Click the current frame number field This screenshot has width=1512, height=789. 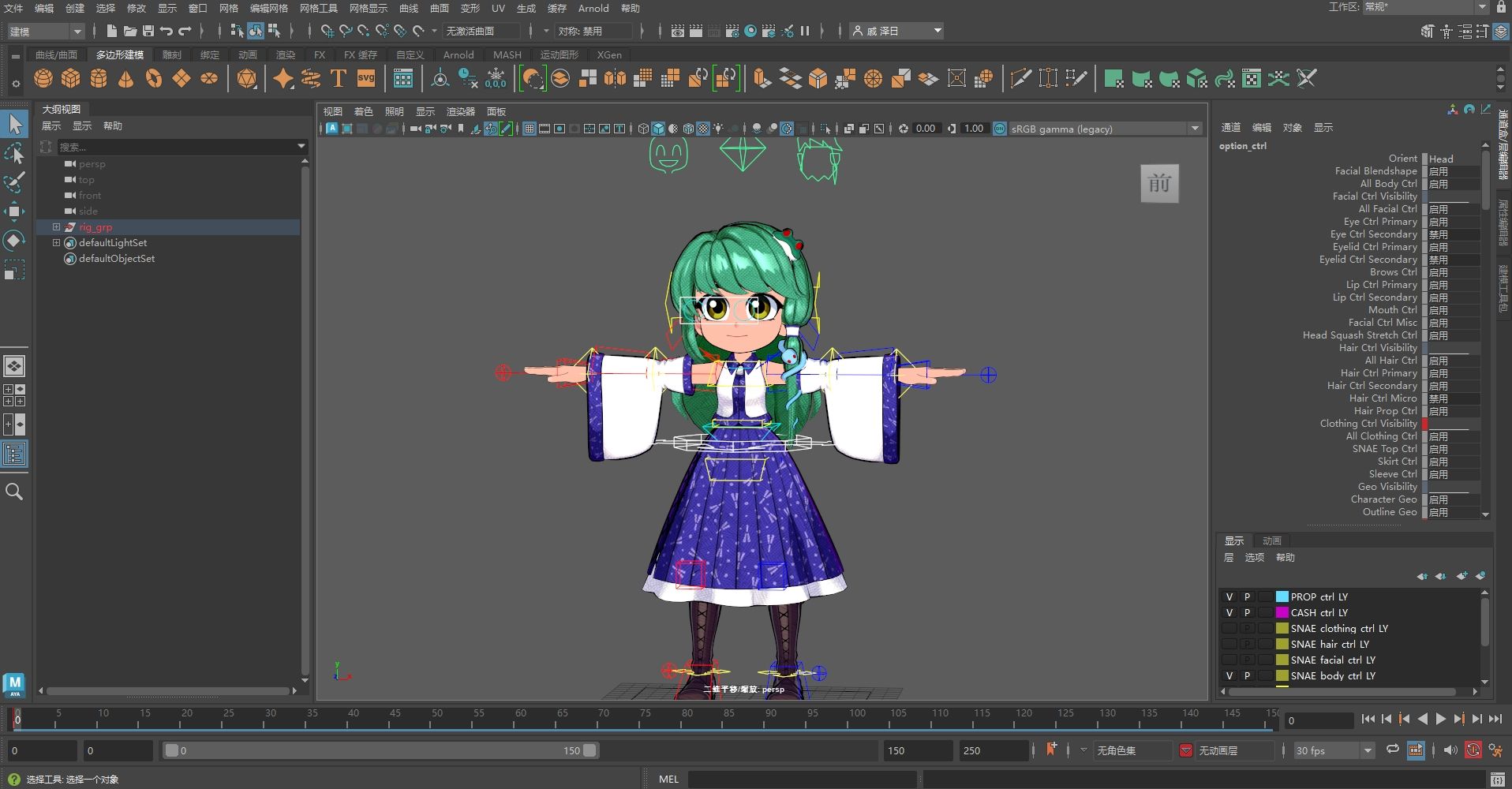click(1319, 720)
